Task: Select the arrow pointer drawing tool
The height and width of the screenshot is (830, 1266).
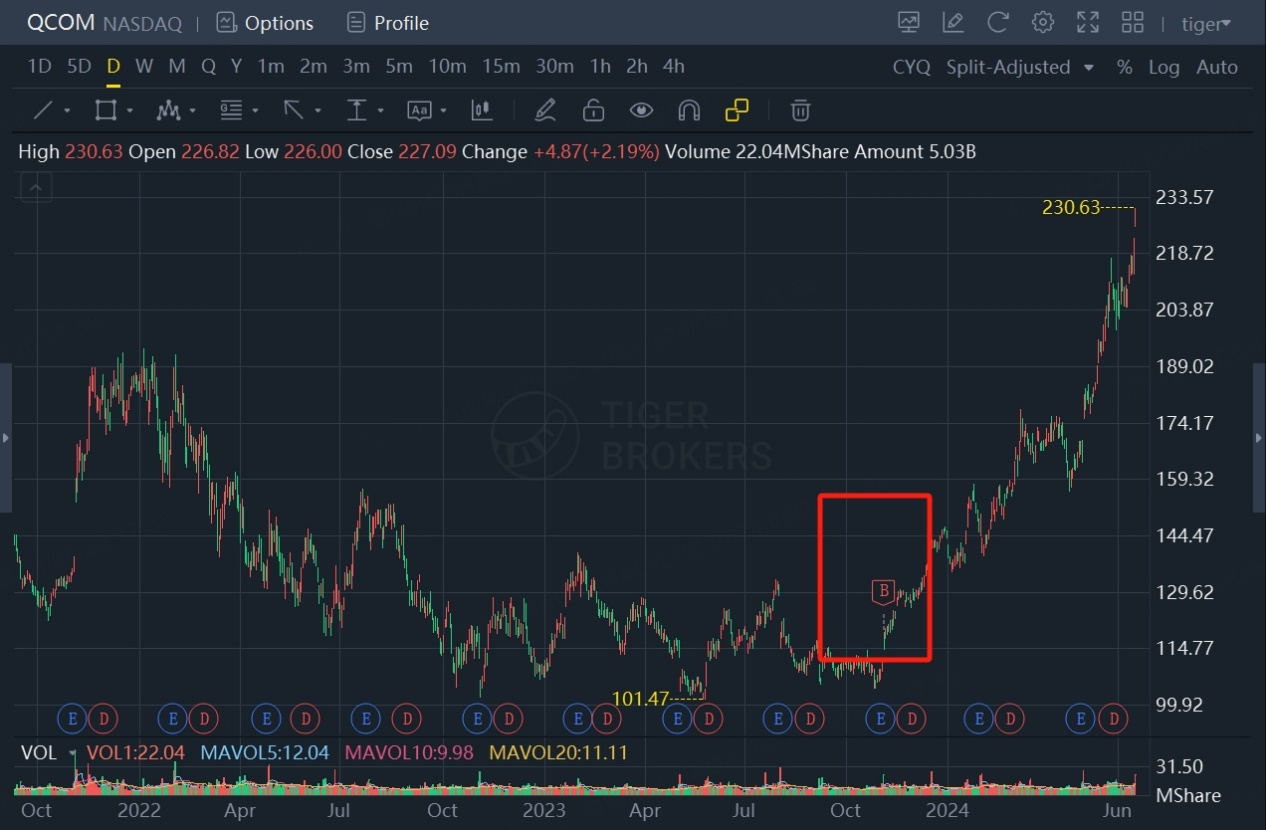Action: coord(293,110)
